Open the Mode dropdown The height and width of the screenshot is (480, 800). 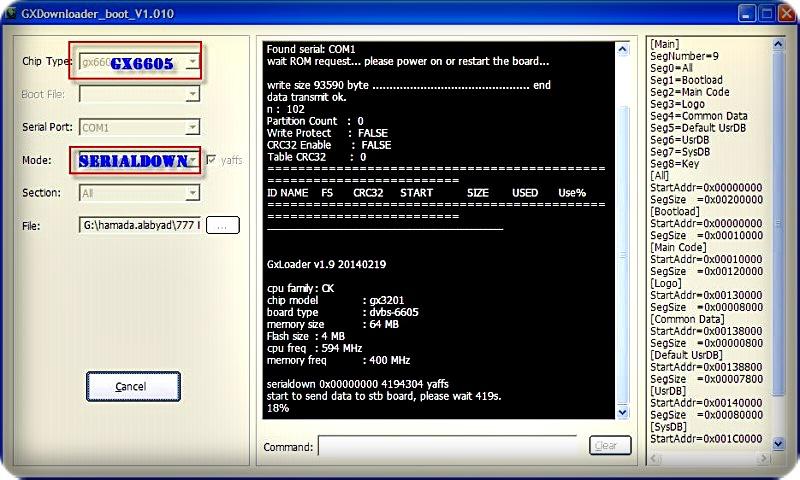click(193, 160)
